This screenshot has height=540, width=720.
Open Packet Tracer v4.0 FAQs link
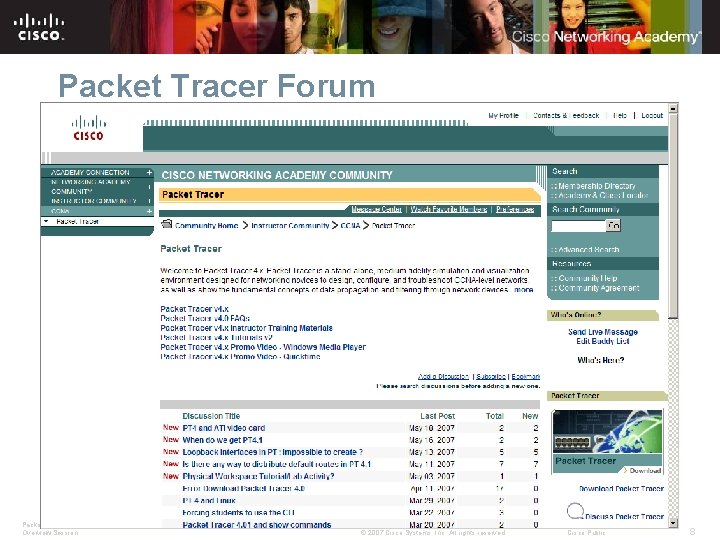tap(205, 318)
